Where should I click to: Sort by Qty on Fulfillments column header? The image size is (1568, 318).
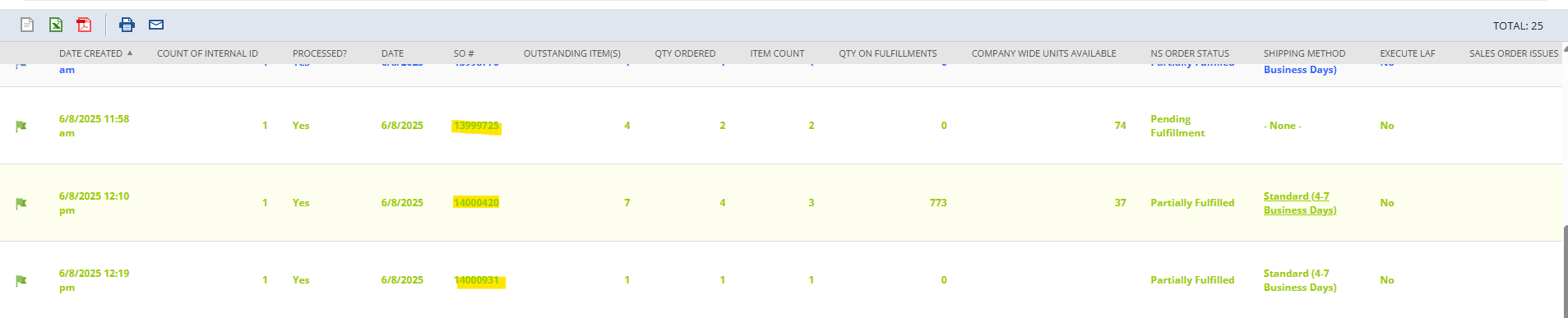[x=888, y=53]
